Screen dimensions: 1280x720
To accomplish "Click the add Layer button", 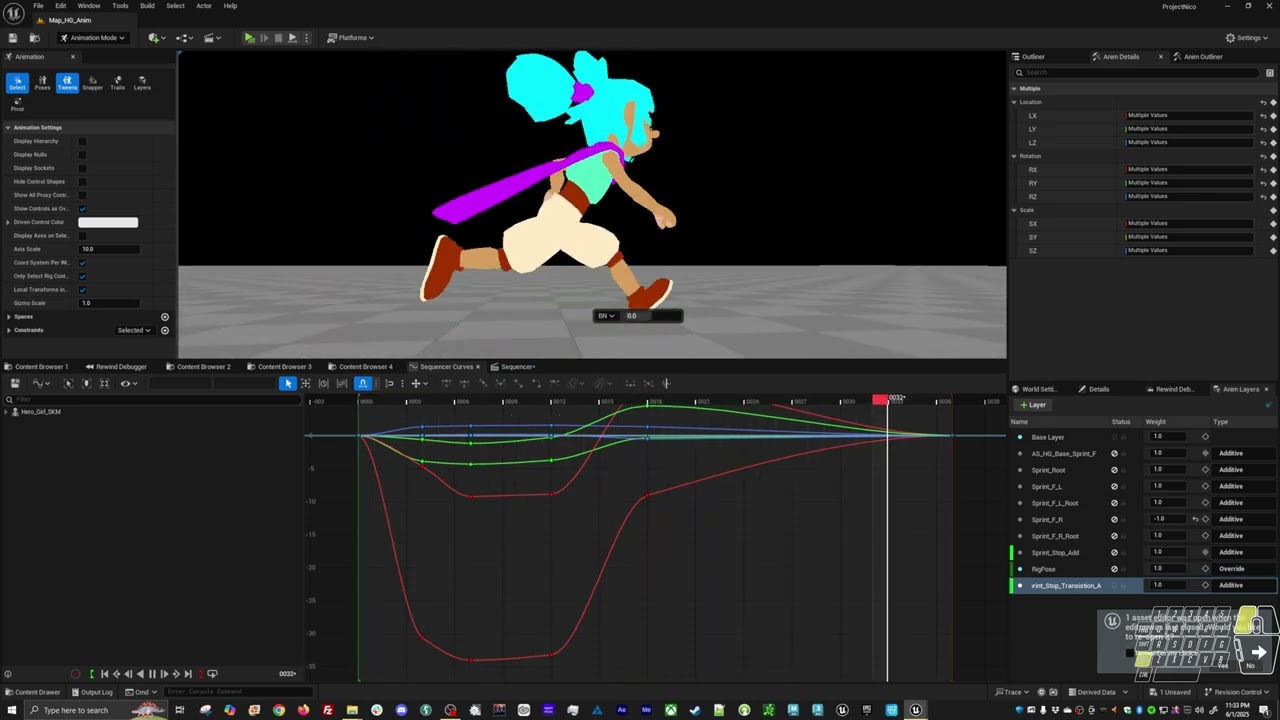I will 1032,405.
